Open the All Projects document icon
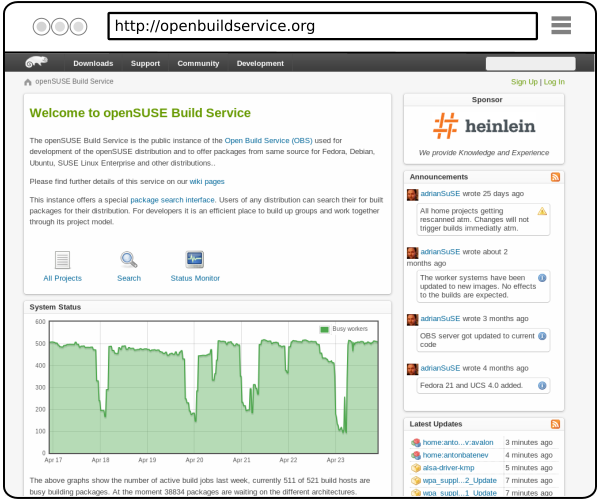The image size is (600, 500). [x=62, y=260]
